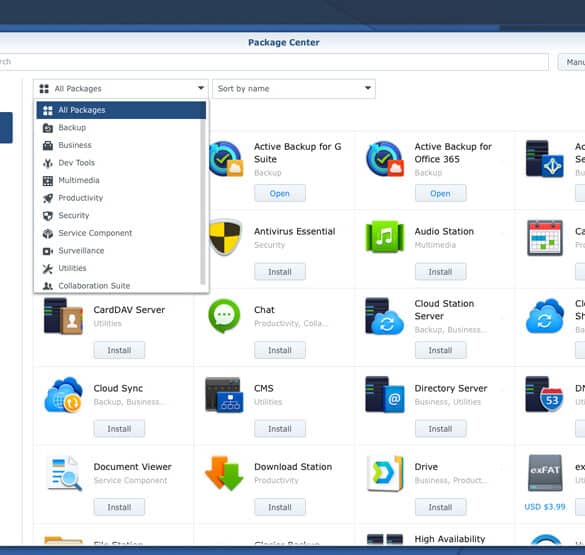Click the Manual Install button
The height and width of the screenshot is (555, 585).
click(572, 62)
